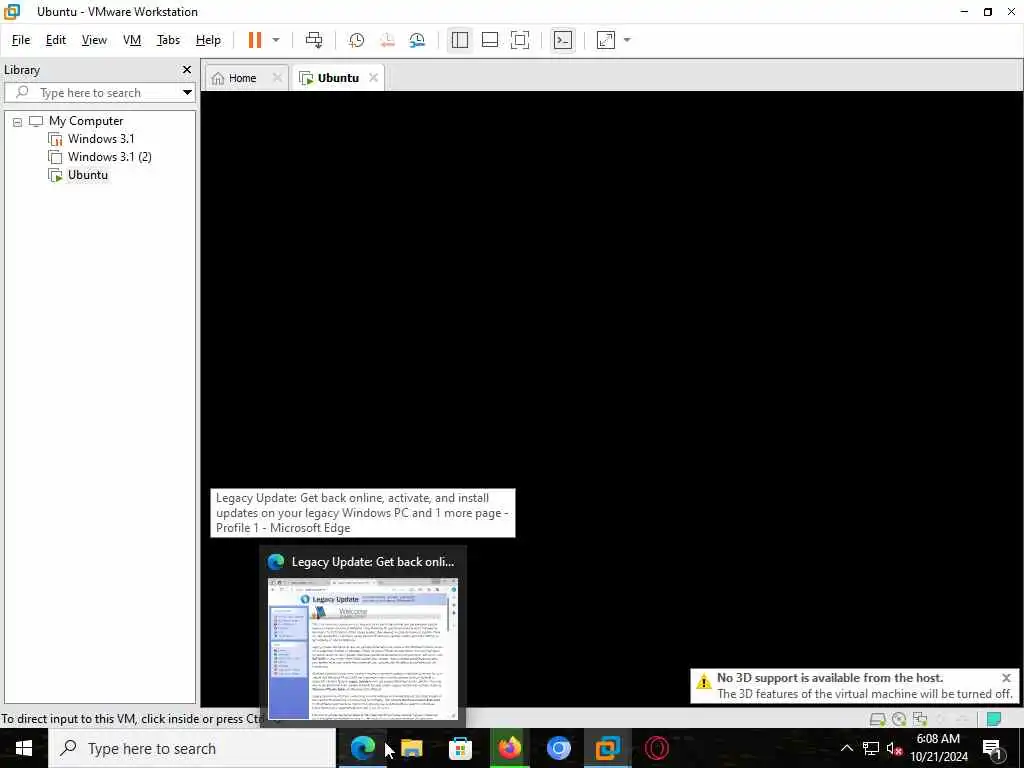Pause the virtual machine with the orange button

[x=255, y=40]
